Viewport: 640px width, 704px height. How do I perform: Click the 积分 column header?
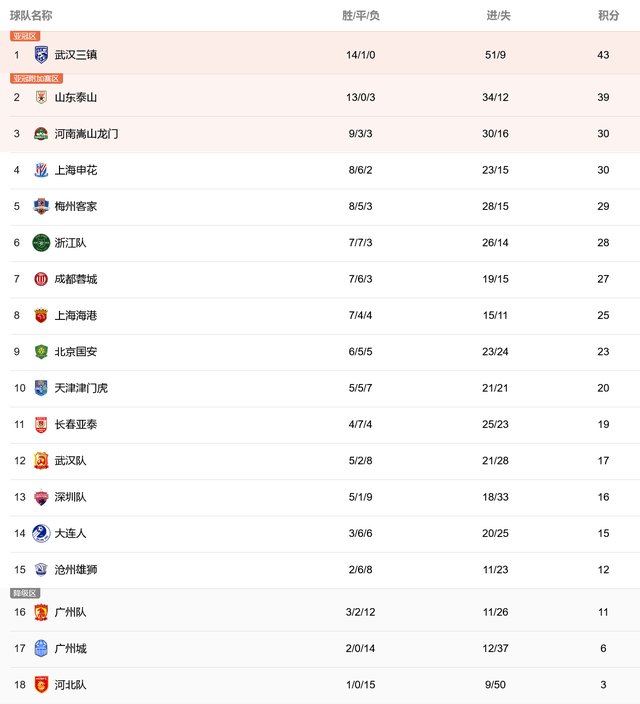609,16
